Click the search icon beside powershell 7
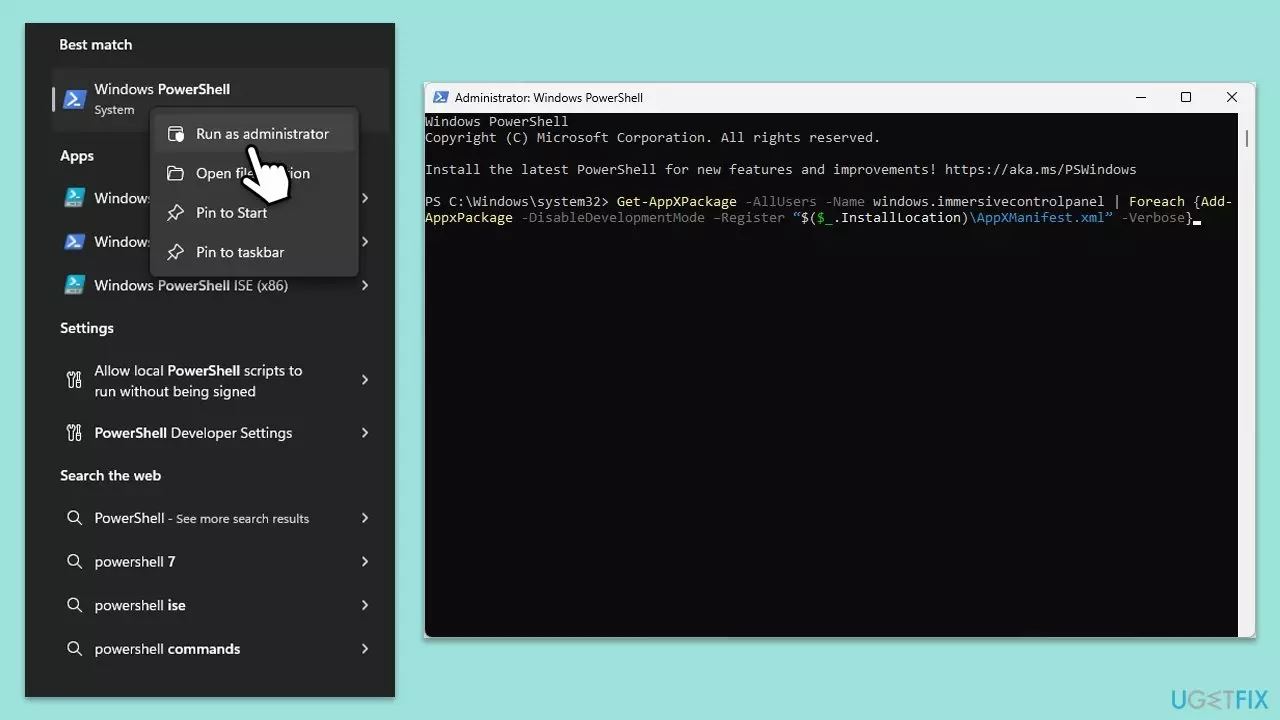Image resolution: width=1280 pixels, height=720 pixels. (x=74, y=562)
